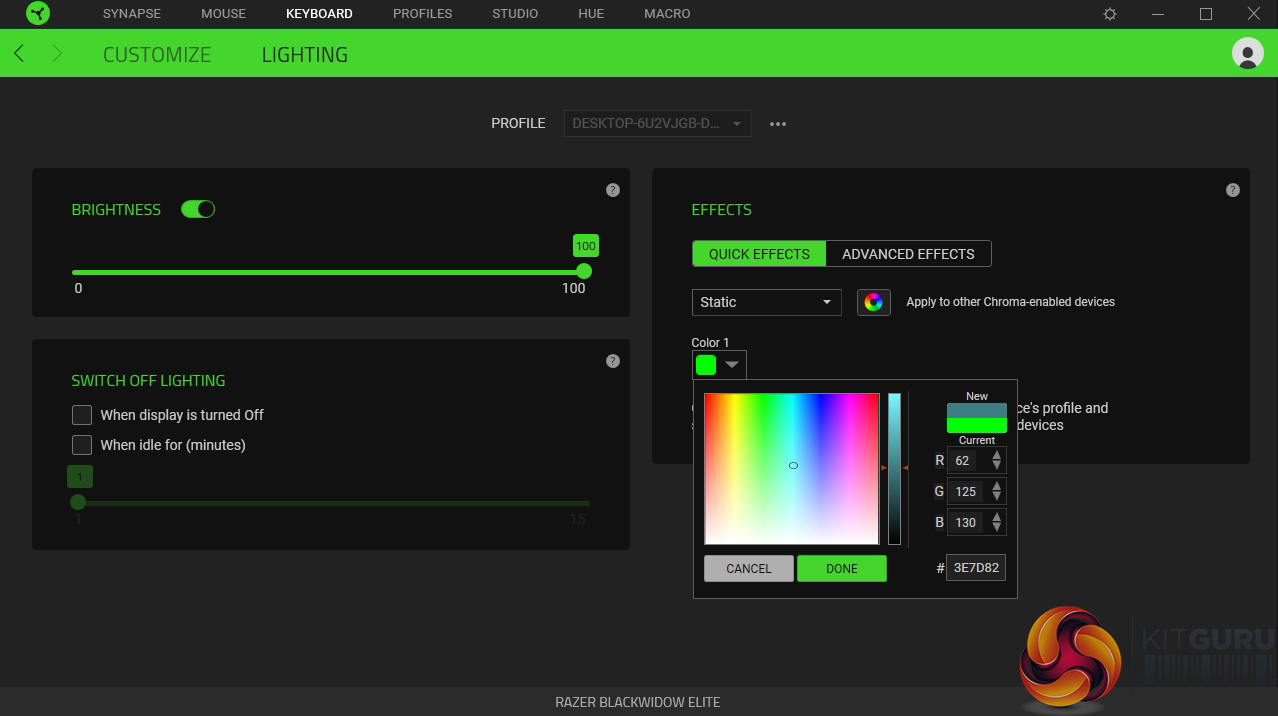Click the Chroma color wheel icon
Image resolution: width=1278 pixels, height=716 pixels.
[x=874, y=302]
